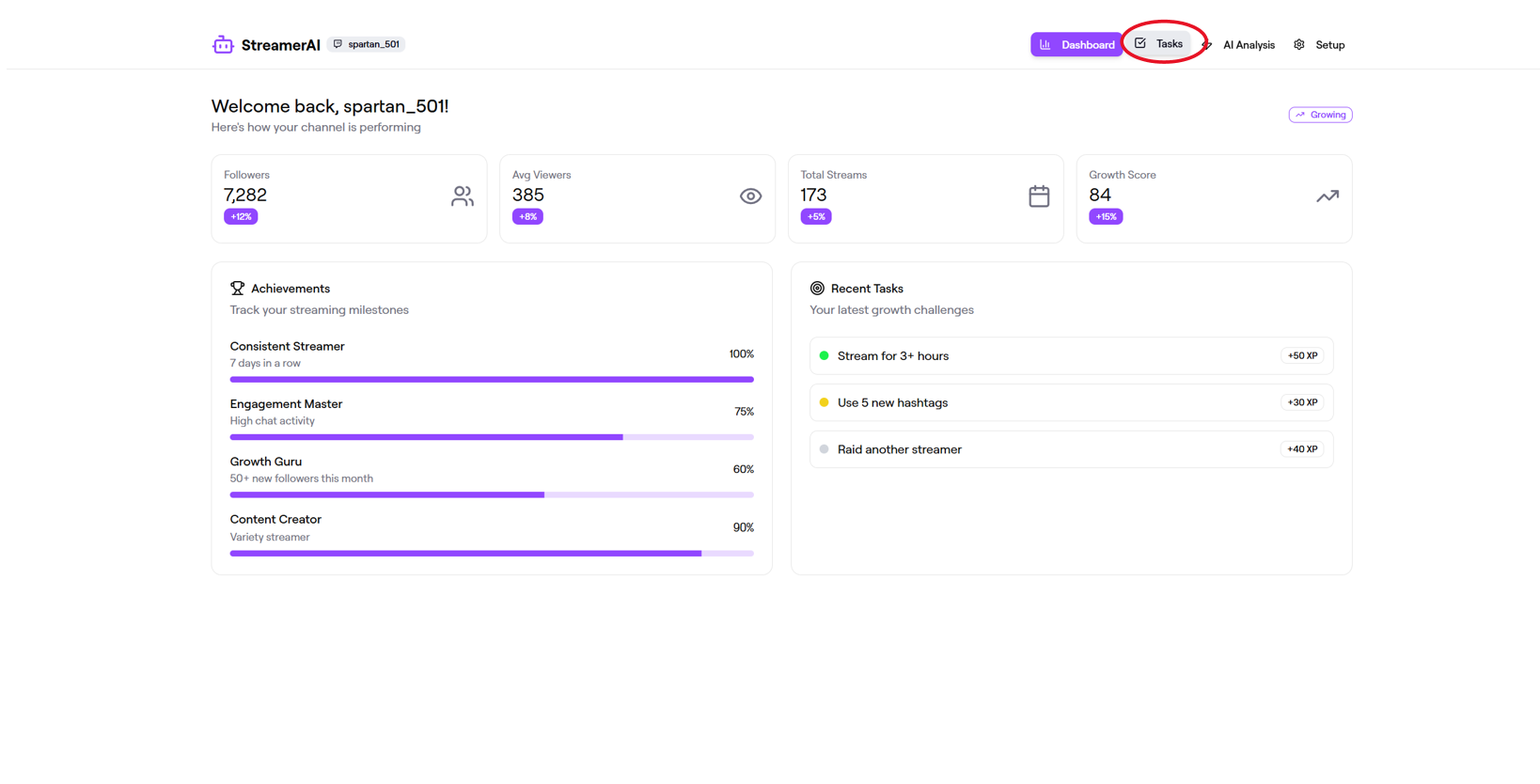
Task: Click the green status dot for Stream for 3+ hours
Action: click(x=825, y=355)
